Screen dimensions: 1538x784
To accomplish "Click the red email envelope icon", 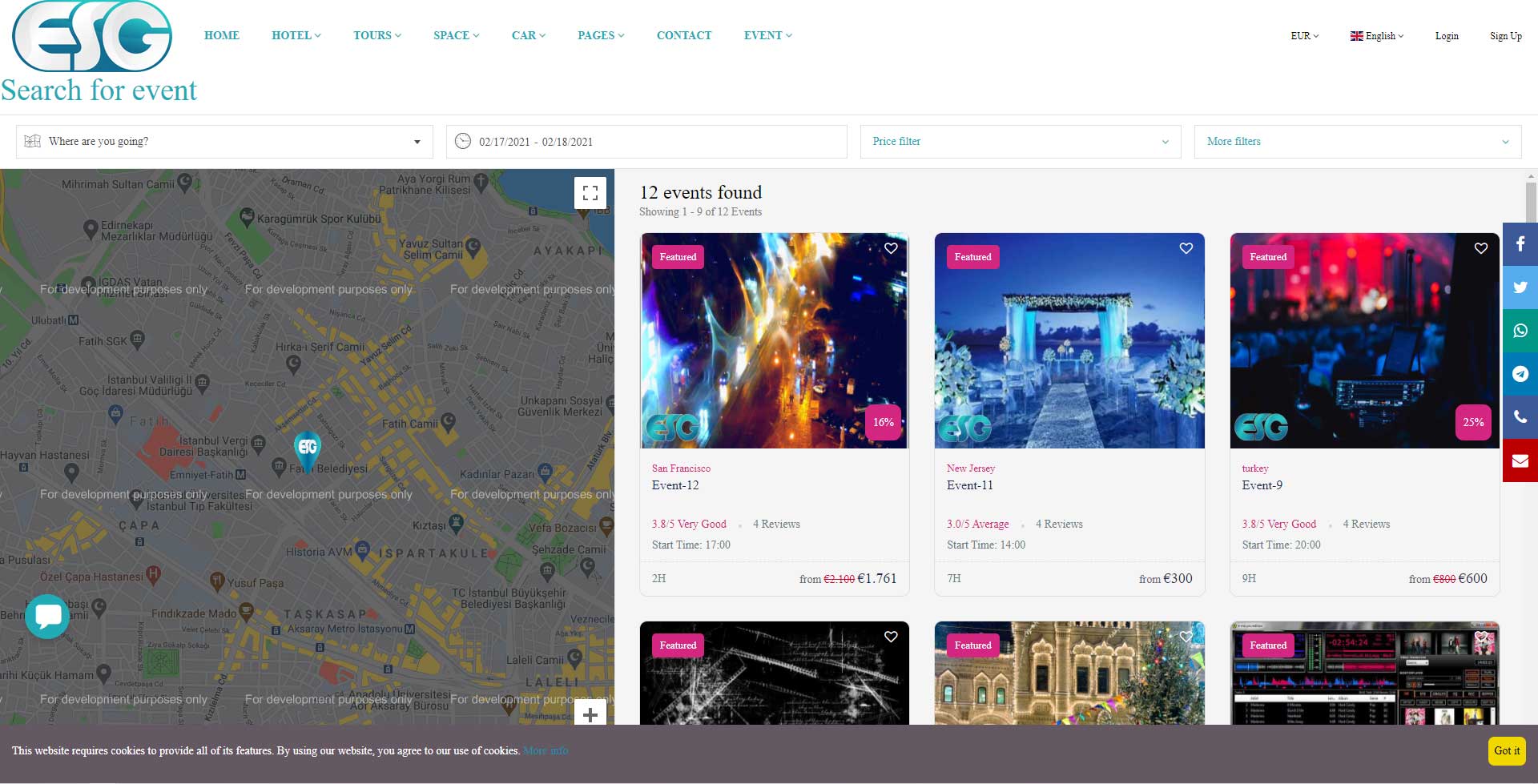I will tap(1520, 460).
